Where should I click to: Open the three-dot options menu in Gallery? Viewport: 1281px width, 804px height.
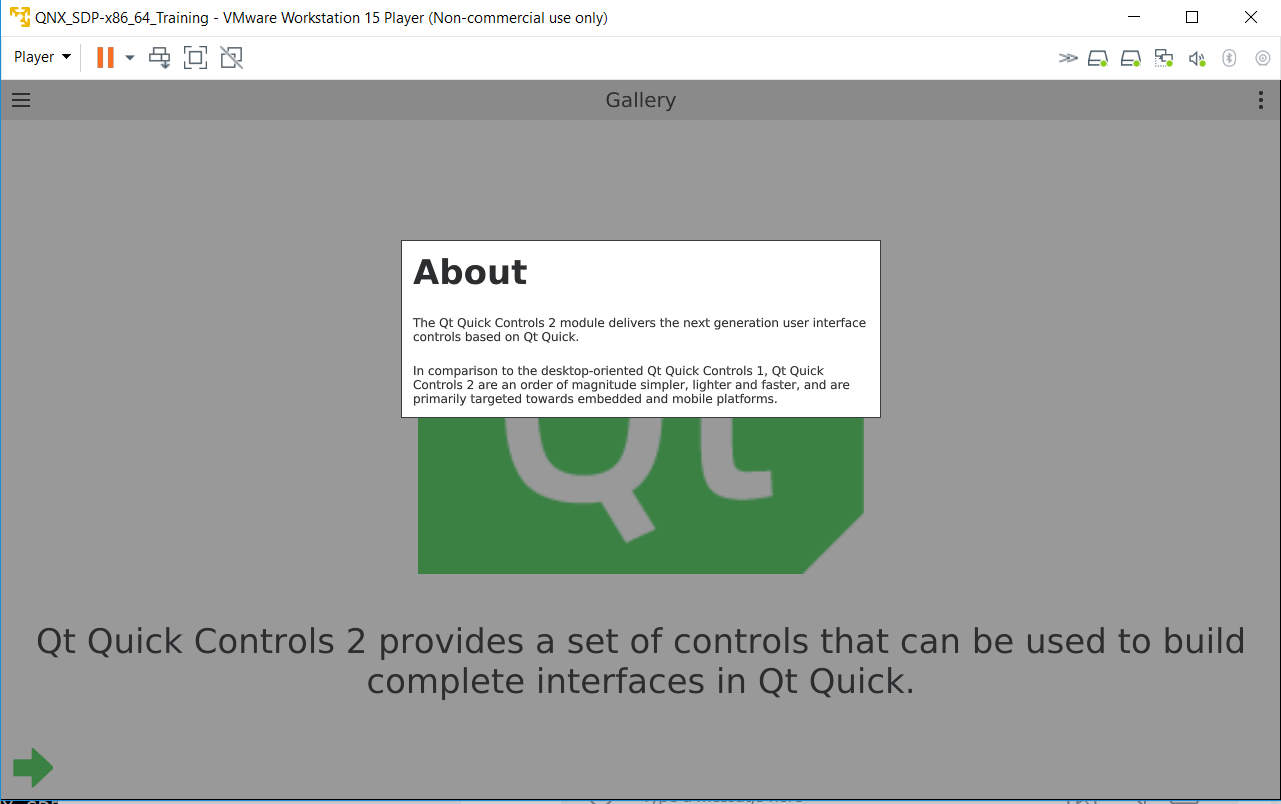(x=1261, y=100)
